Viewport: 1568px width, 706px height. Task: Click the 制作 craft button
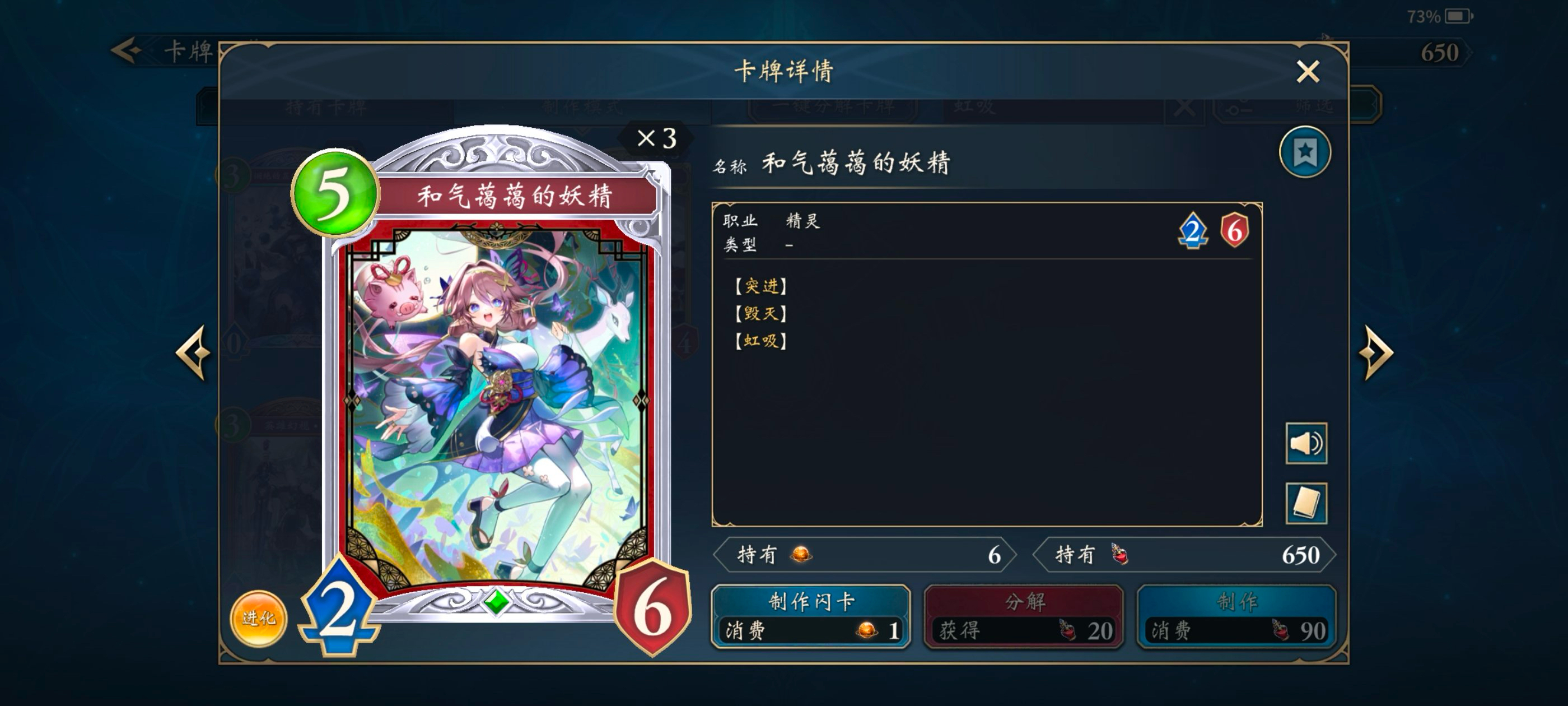tap(1236, 616)
